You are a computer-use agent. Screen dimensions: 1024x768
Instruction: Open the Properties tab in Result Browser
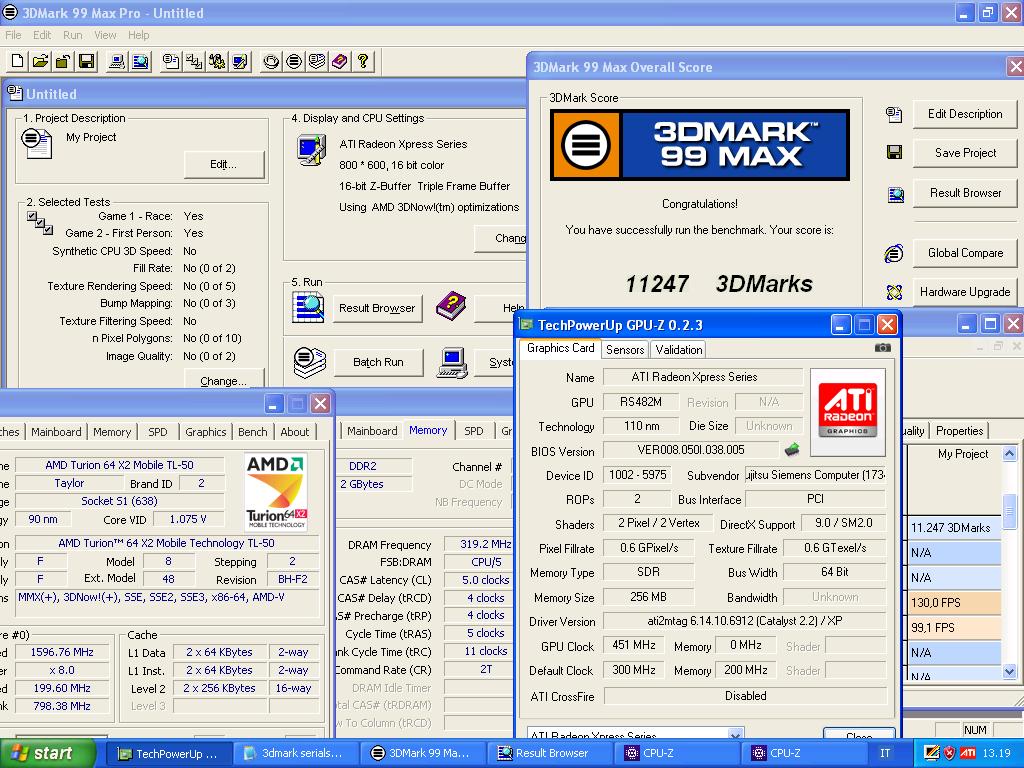coord(959,430)
